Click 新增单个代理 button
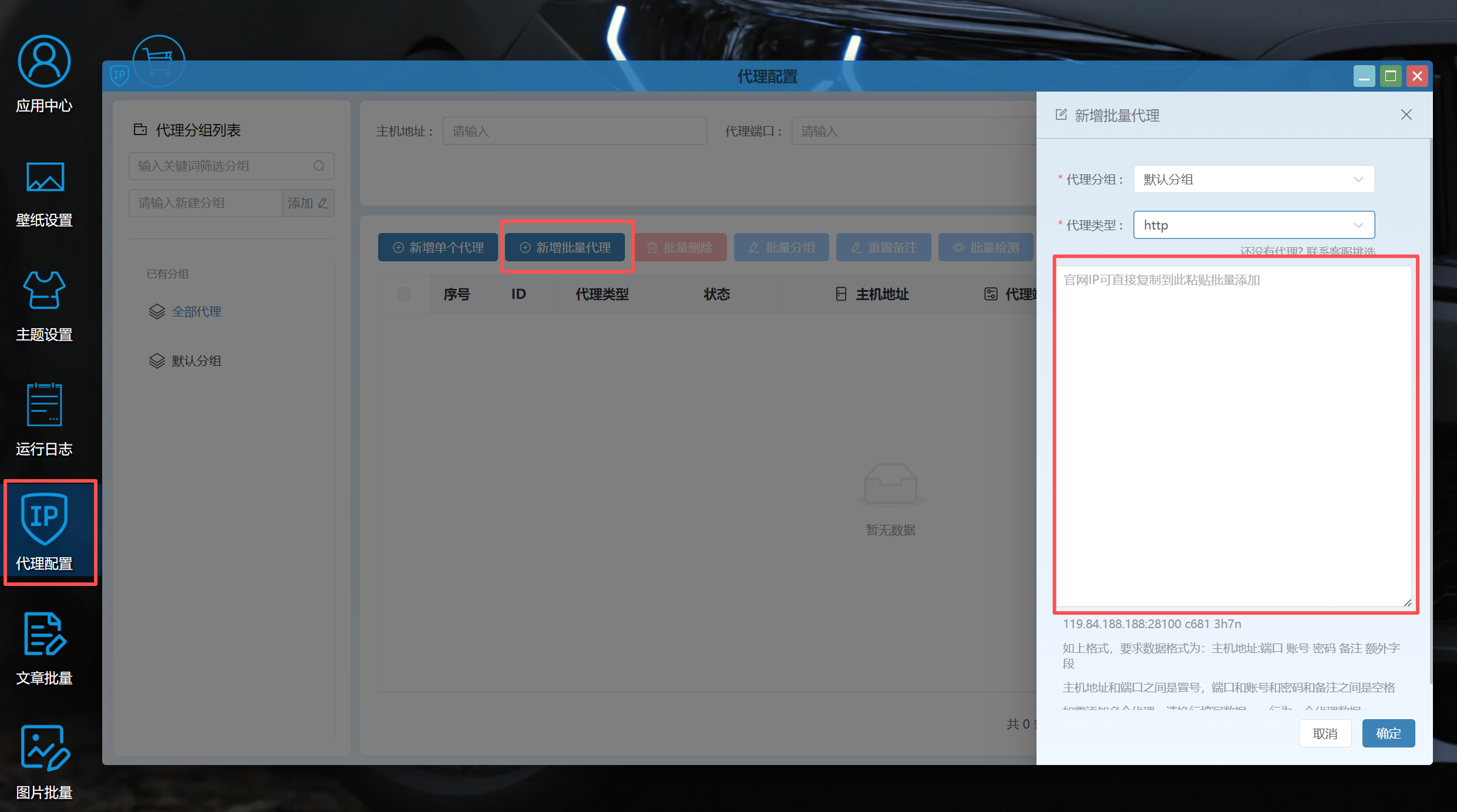 point(438,248)
